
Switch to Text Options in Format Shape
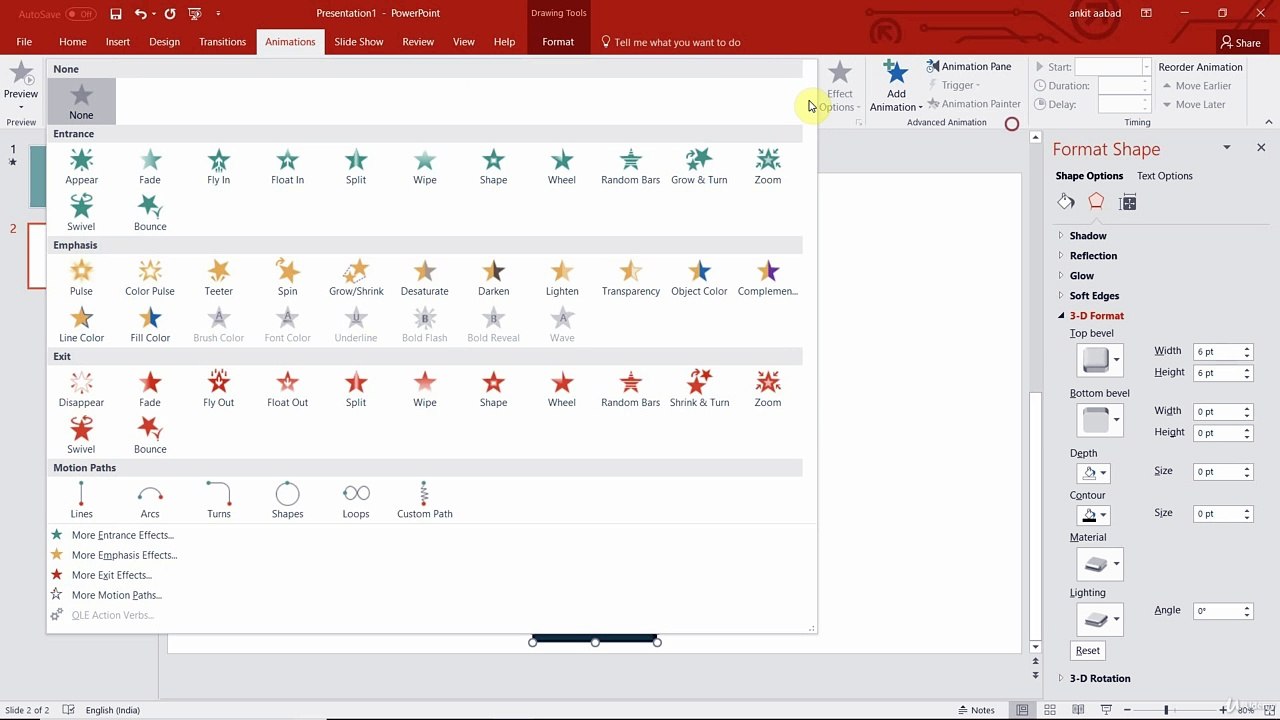(x=1165, y=176)
